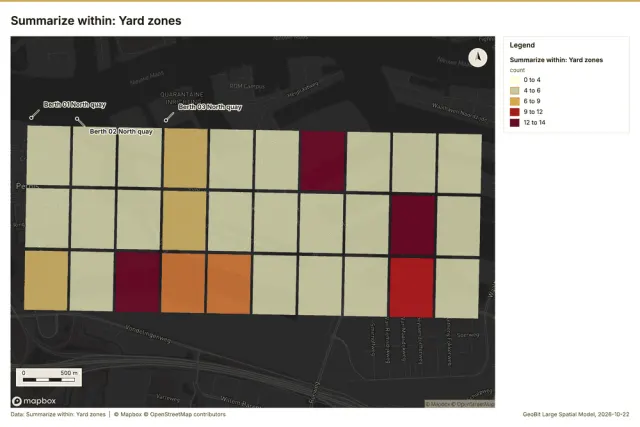Image resolution: width=640 pixels, height=427 pixels.
Task: Click the bright red yard zone in bottom row
Action: click(411, 287)
